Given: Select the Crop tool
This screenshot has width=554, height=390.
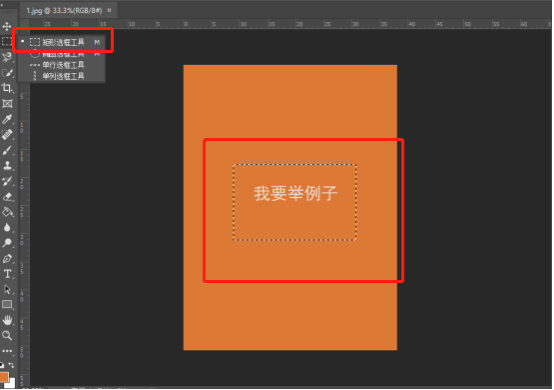Looking at the screenshot, I should point(7,88).
